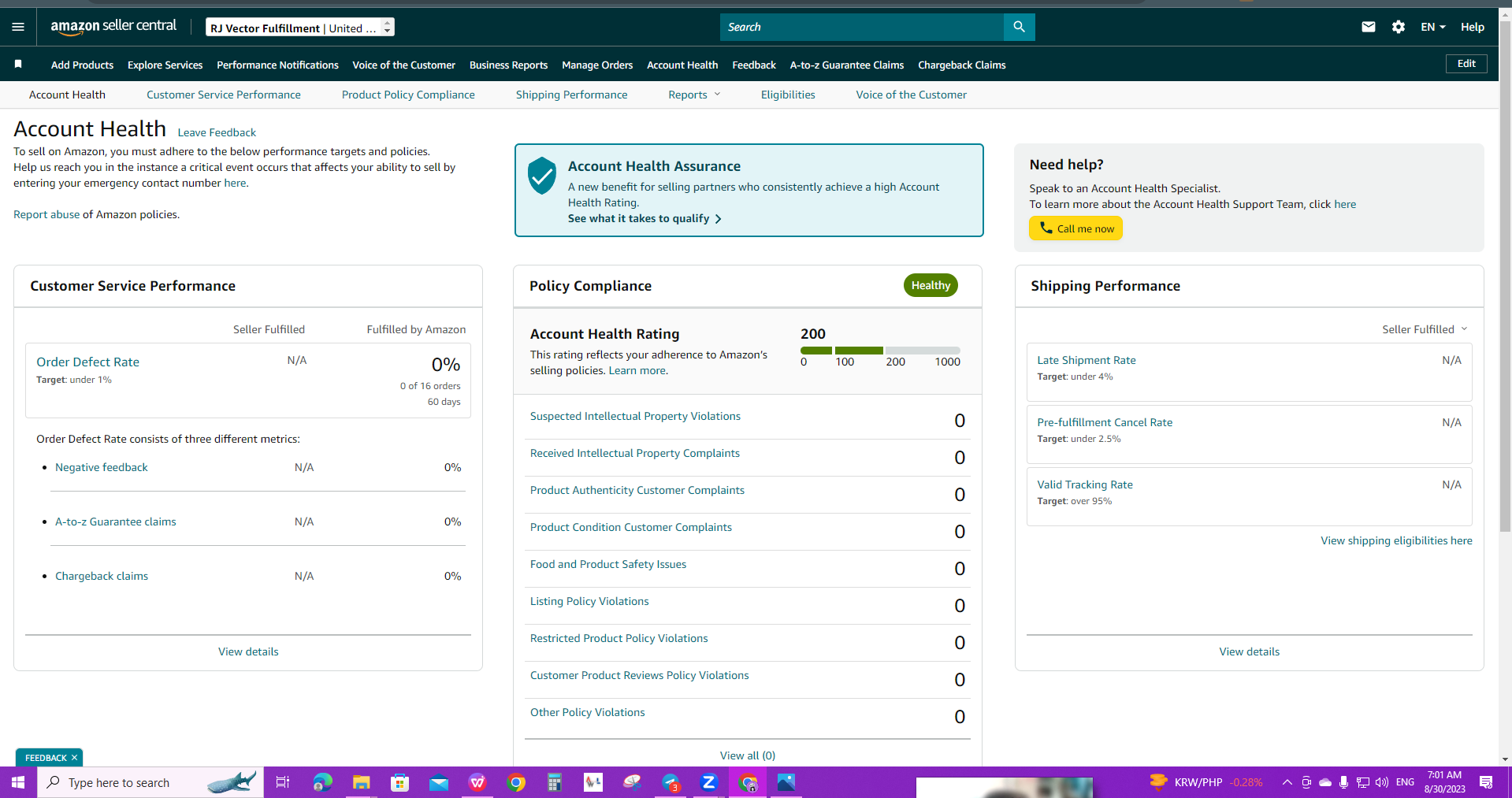Open Business Reports menu item
Image resolution: width=1512 pixels, height=798 pixels.
pos(508,65)
